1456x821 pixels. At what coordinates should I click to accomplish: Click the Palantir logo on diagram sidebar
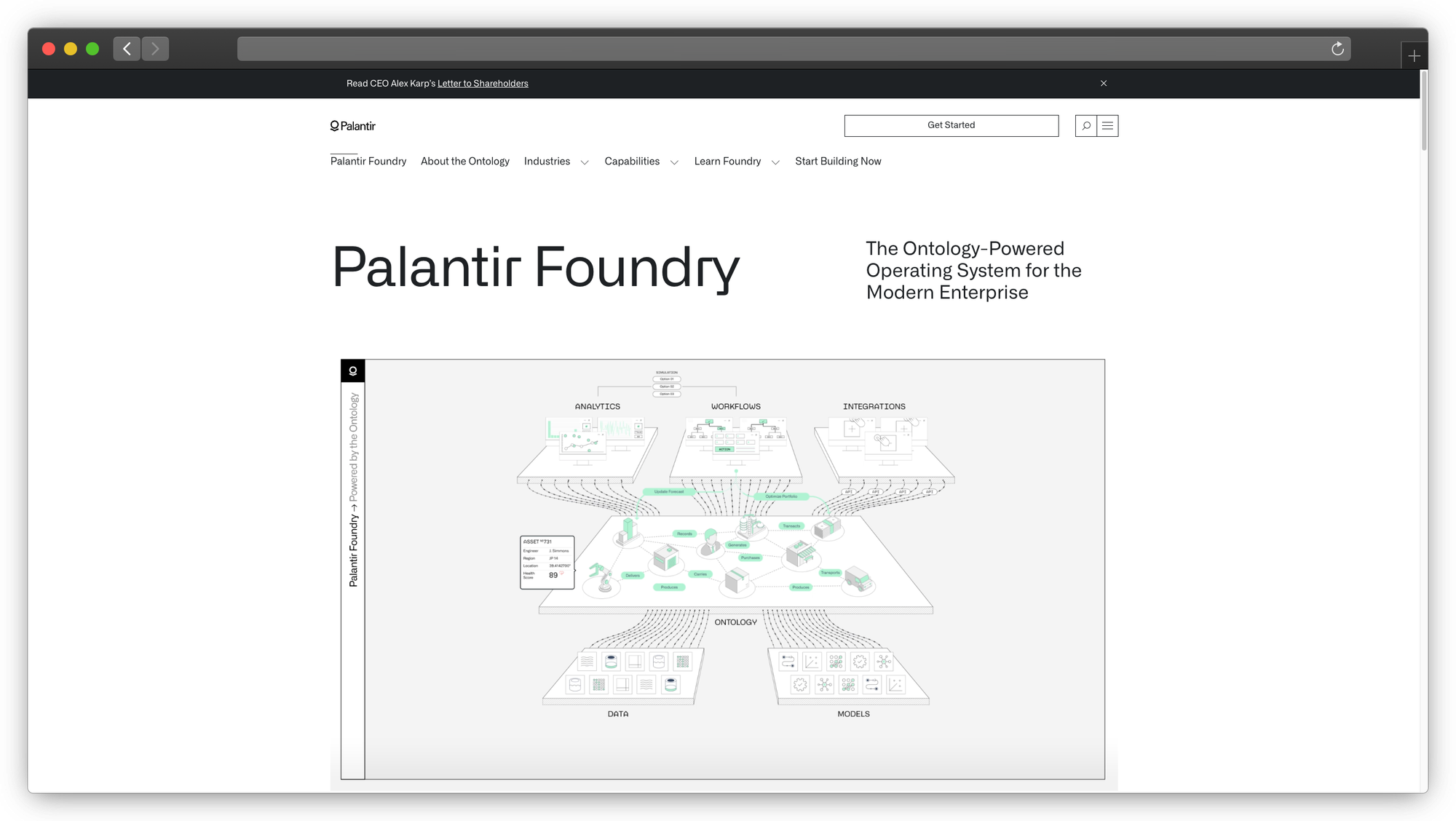tap(353, 371)
